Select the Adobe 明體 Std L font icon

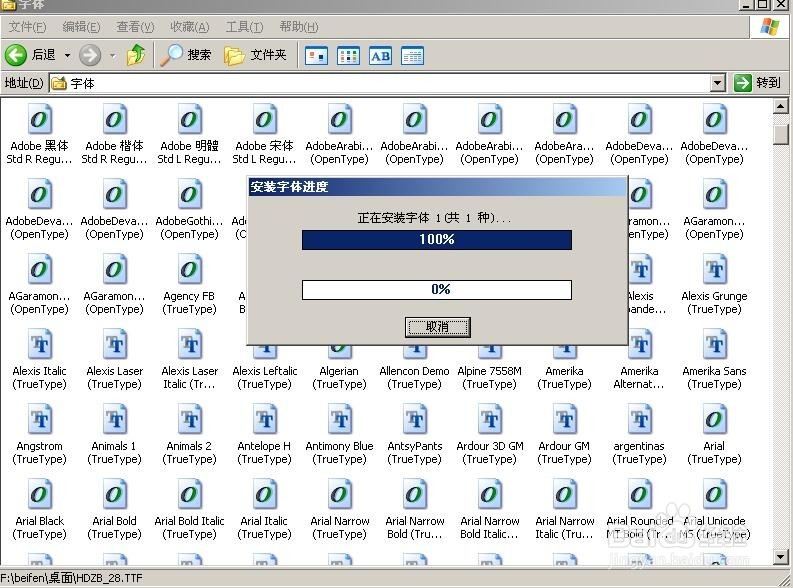(189, 119)
